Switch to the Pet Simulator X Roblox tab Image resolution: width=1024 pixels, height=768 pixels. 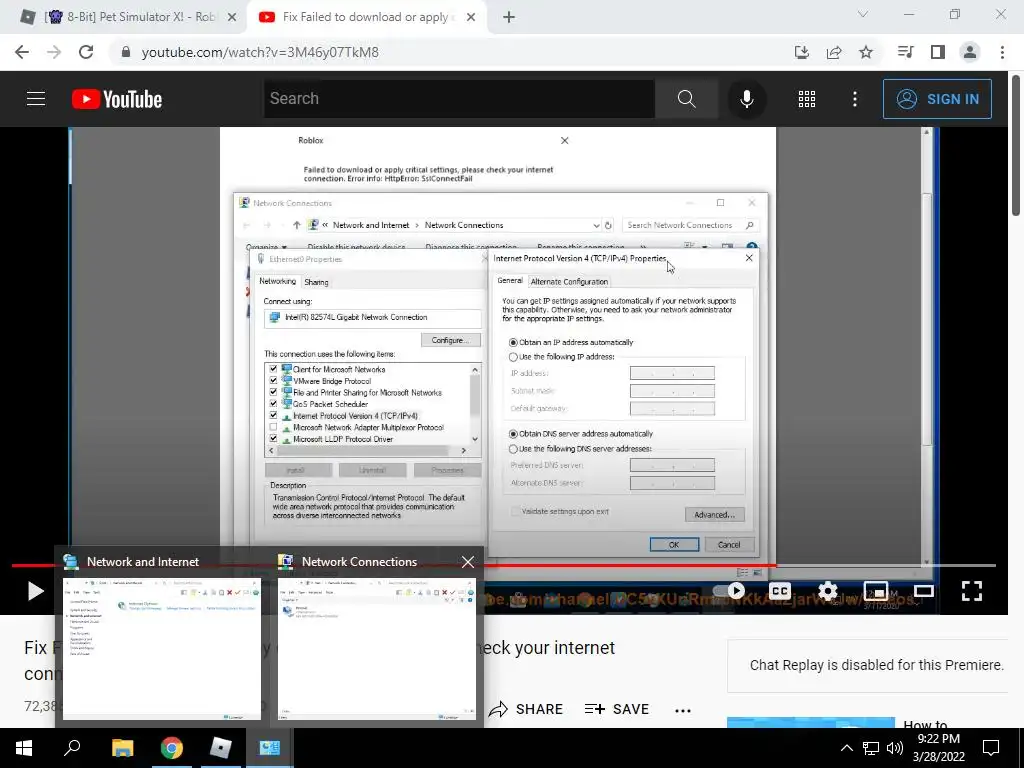pyautogui.click(x=127, y=17)
